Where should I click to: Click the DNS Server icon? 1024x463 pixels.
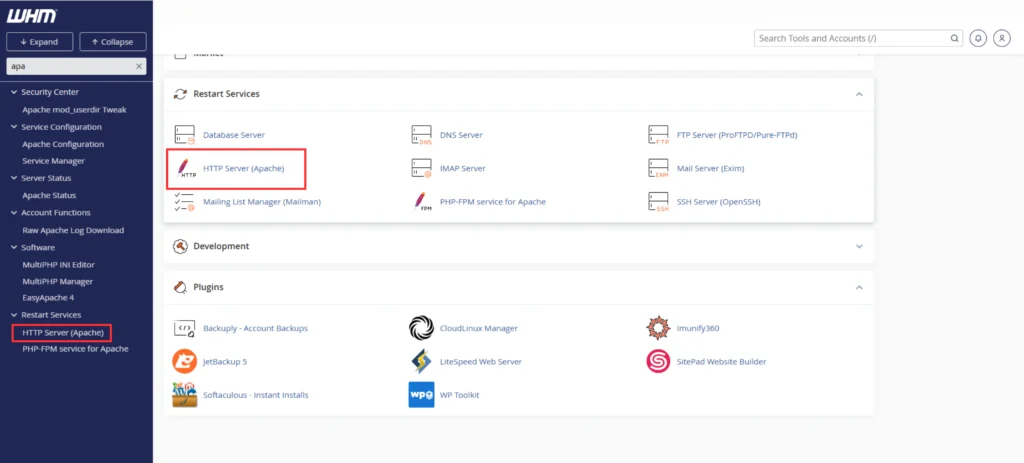click(422, 135)
